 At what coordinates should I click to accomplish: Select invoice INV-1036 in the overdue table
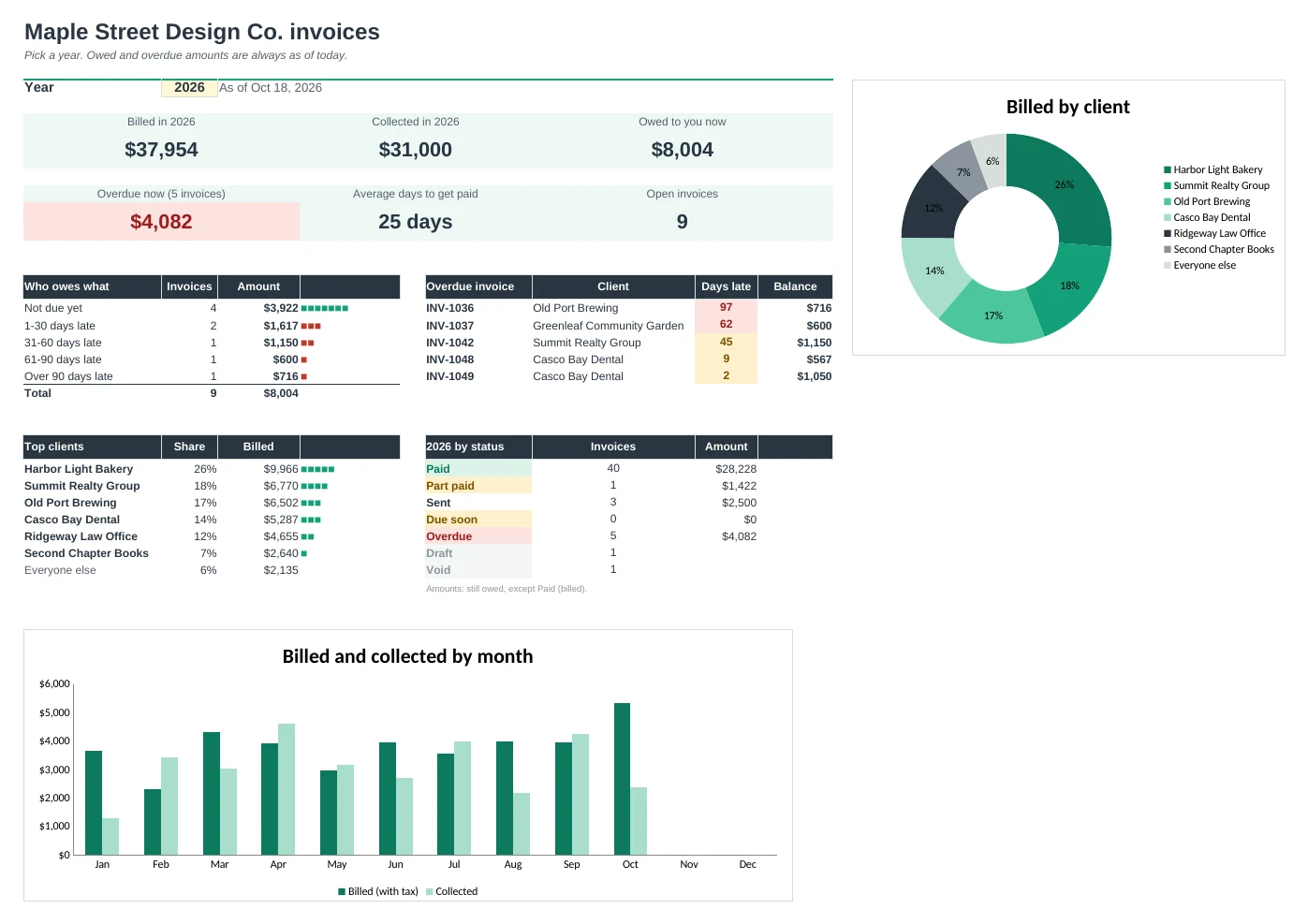(449, 308)
